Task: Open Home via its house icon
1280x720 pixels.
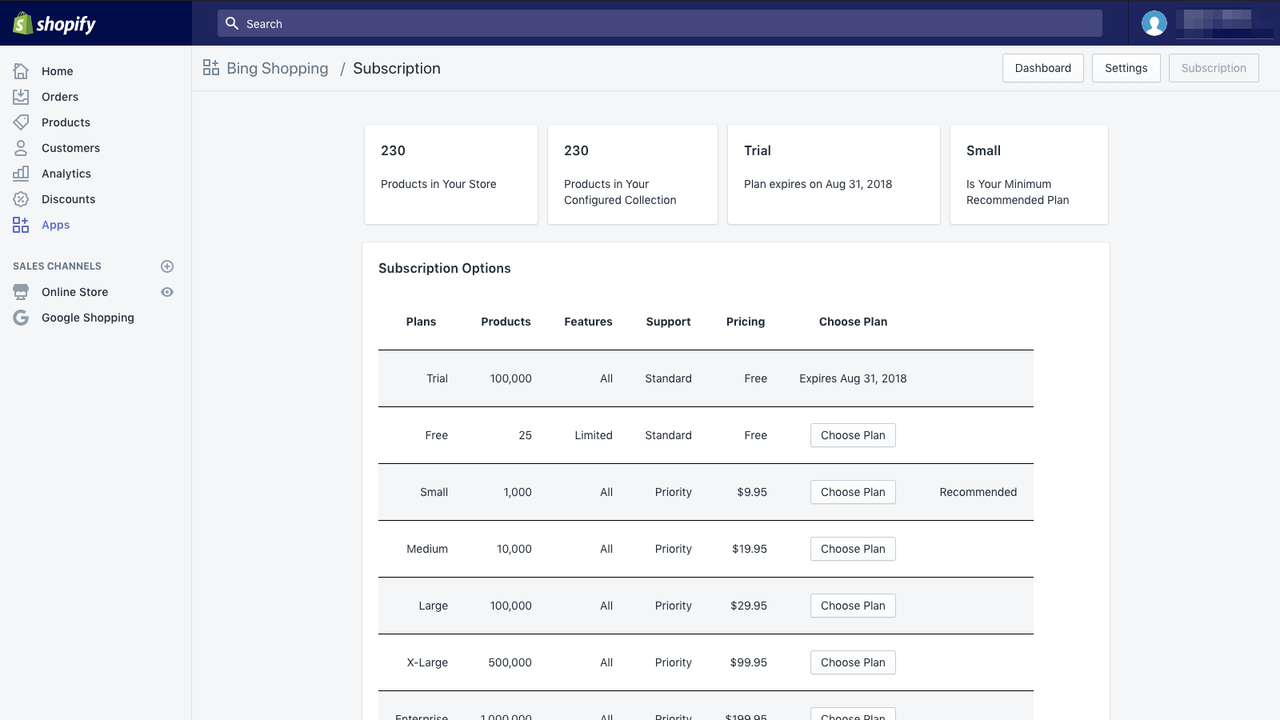Action: click(x=21, y=71)
